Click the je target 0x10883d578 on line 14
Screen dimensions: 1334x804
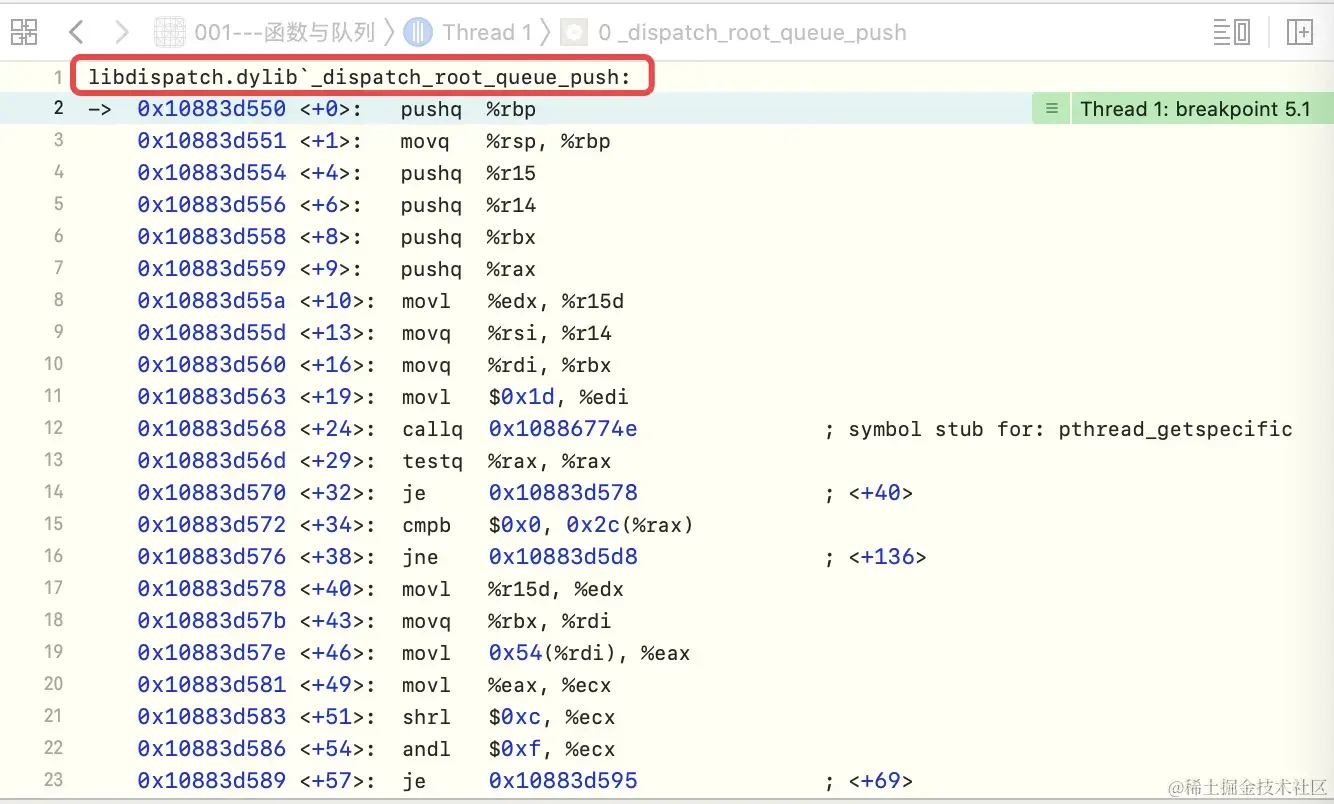click(x=563, y=493)
